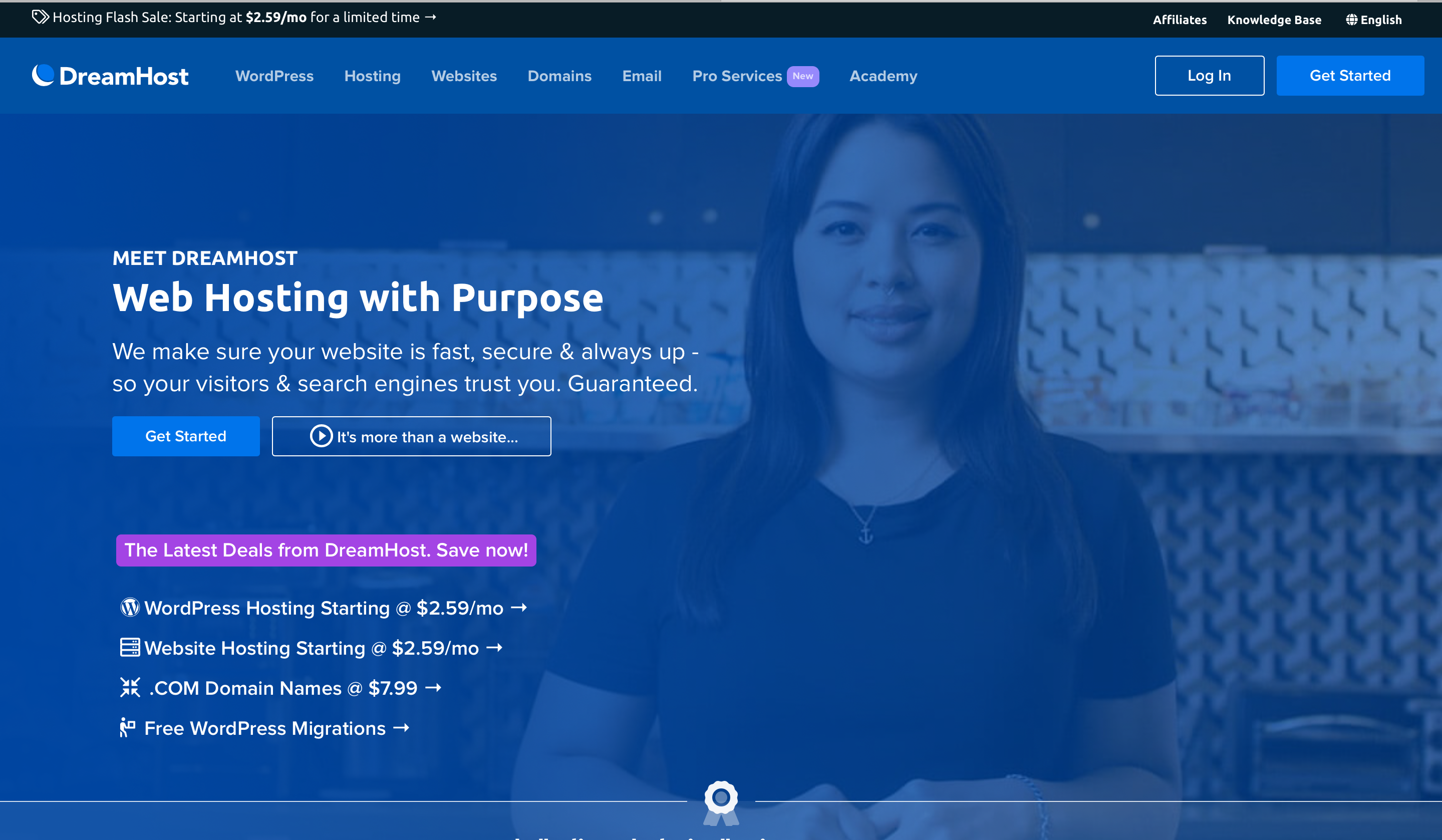
Task: Open Free WordPress Migrations link
Action: [x=264, y=727]
